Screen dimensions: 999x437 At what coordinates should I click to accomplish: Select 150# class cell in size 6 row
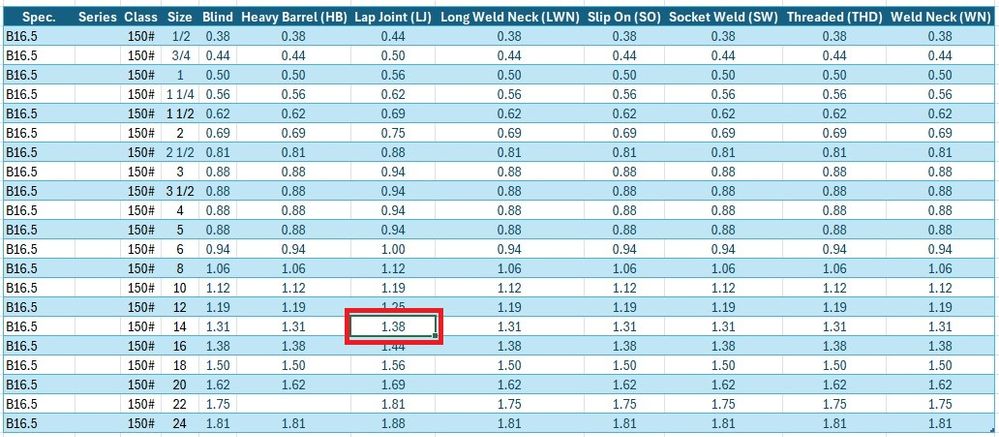pyautogui.click(x=141, y=249)
